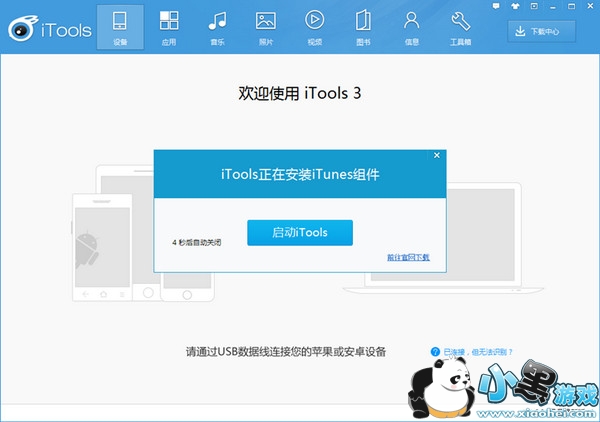The image size is (600, 422).
Task: Open the 设备 (Device) tab
Action: coord(120,27)
